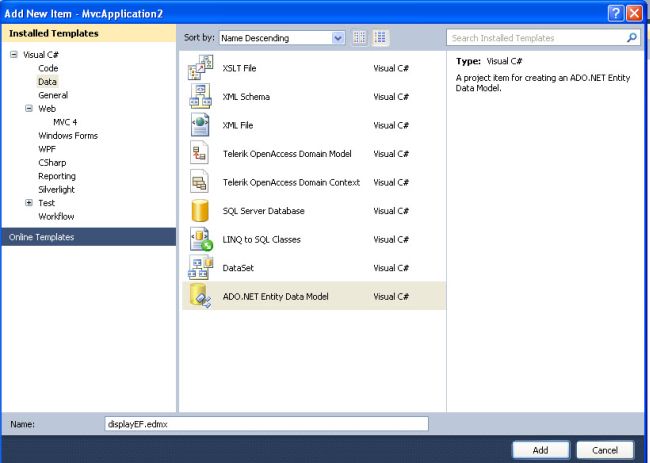This screenshot has height=463, width=650.
Task: Click the Add button
Action: point(541,450)
